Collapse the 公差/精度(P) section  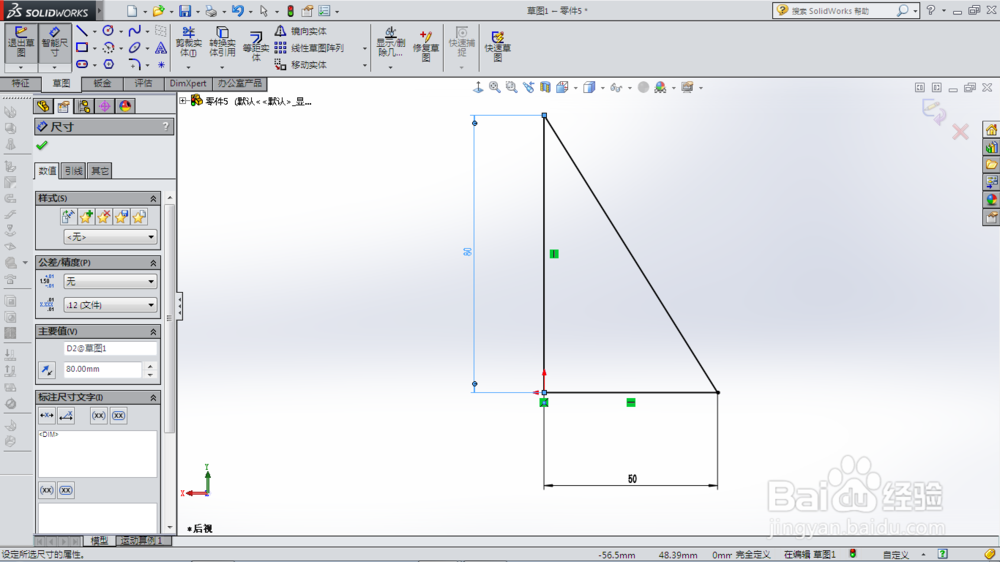(153, 263)
